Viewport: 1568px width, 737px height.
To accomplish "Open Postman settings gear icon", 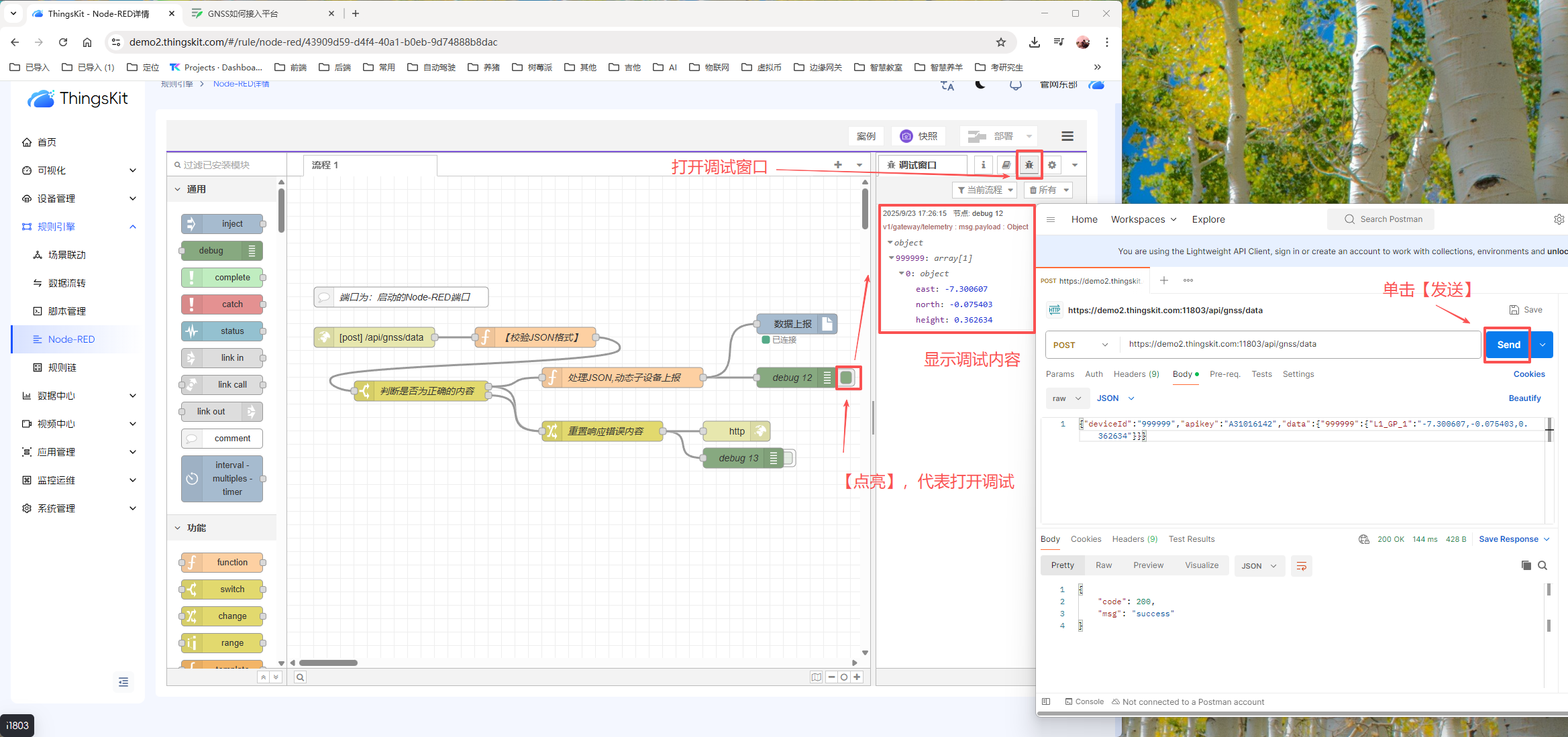I will (x=1559, y=219).
